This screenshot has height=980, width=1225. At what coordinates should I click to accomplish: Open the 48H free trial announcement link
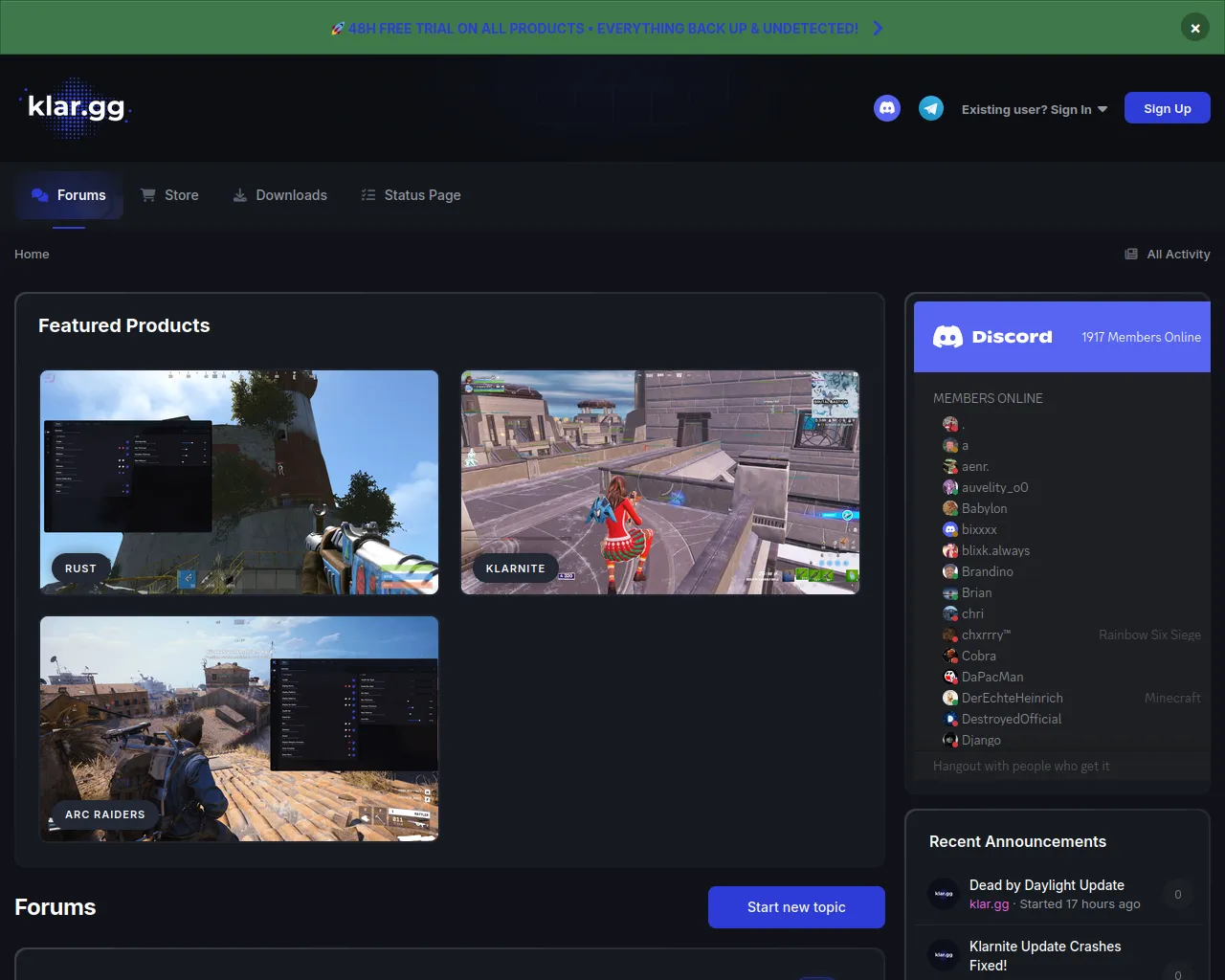tap(594, 29)
